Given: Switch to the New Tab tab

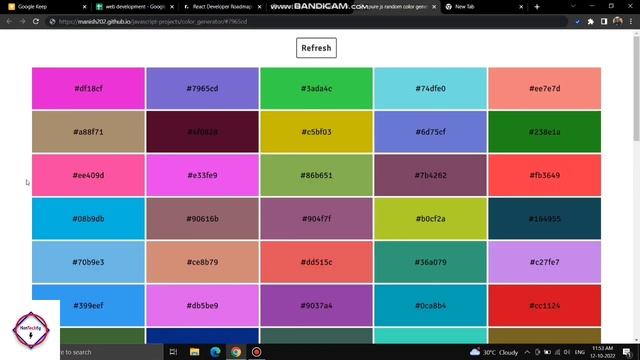Looking at the screenshot, I should [x=484, y=7].
